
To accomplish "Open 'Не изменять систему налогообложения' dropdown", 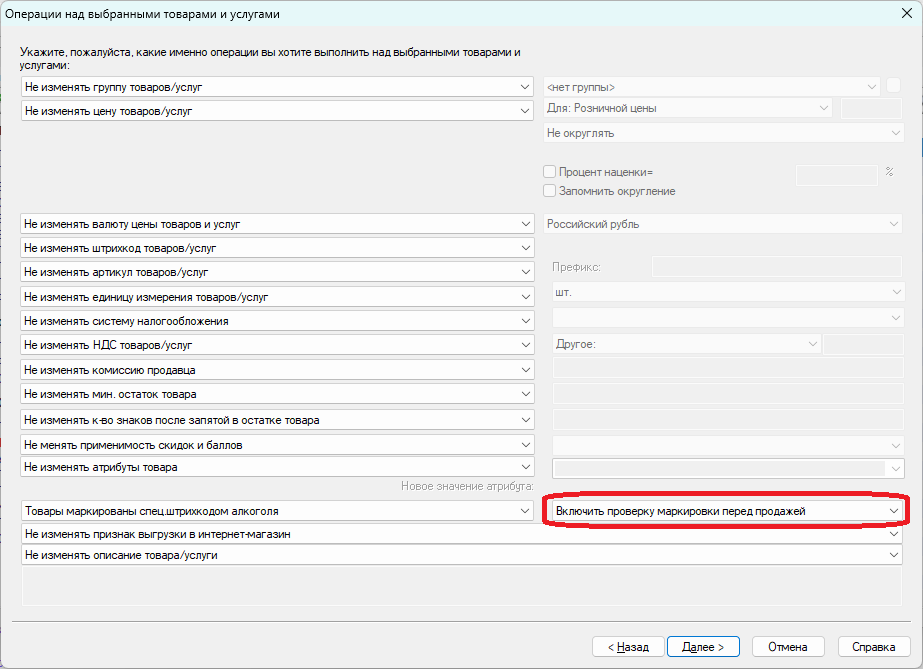I will 277,321.
